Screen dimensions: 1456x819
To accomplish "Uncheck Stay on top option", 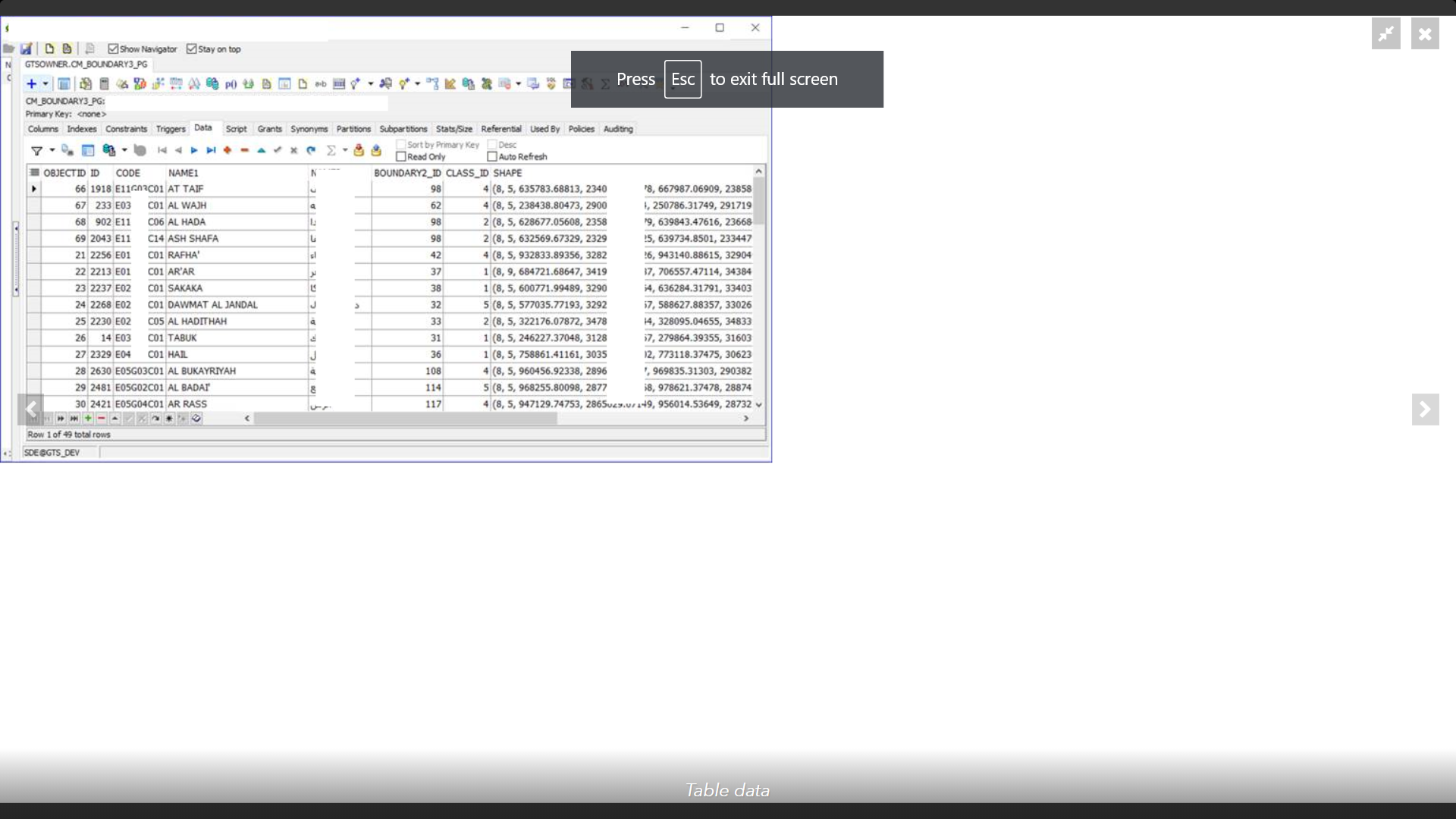I will tap(192, 49).
